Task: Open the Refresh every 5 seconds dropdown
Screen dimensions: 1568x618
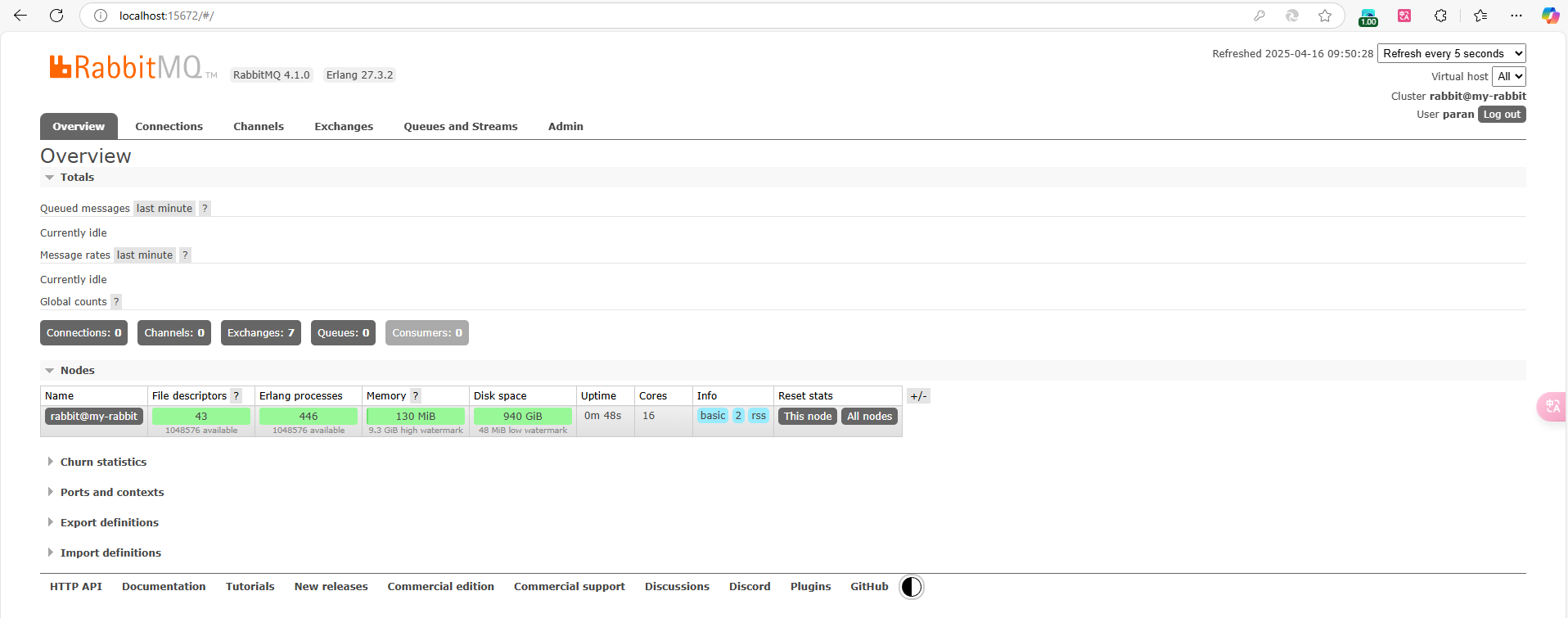Action: [1452, 53]
